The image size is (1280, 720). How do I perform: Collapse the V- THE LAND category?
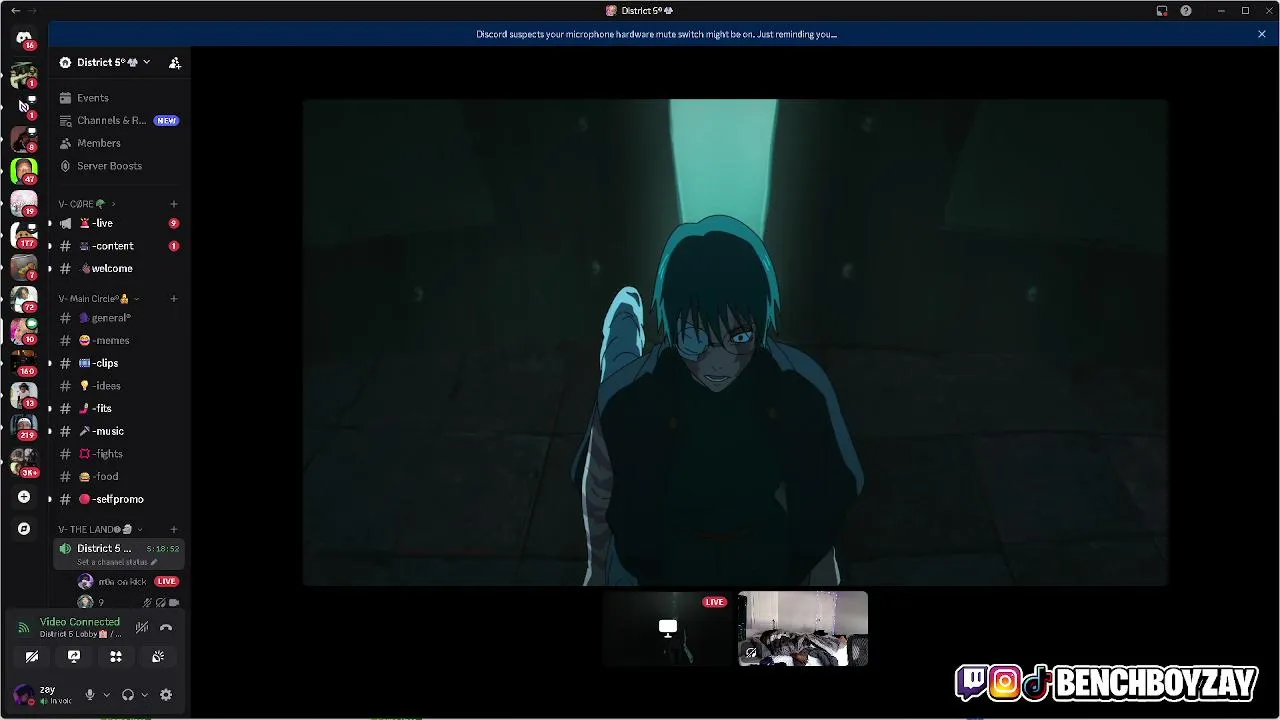(x=100, y=529)
